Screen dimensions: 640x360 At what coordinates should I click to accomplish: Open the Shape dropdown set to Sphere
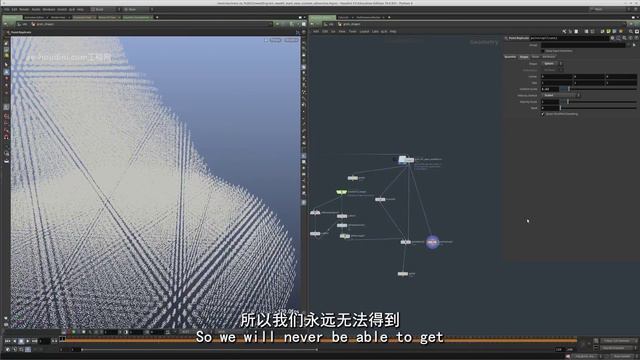(x=553, y=64)
